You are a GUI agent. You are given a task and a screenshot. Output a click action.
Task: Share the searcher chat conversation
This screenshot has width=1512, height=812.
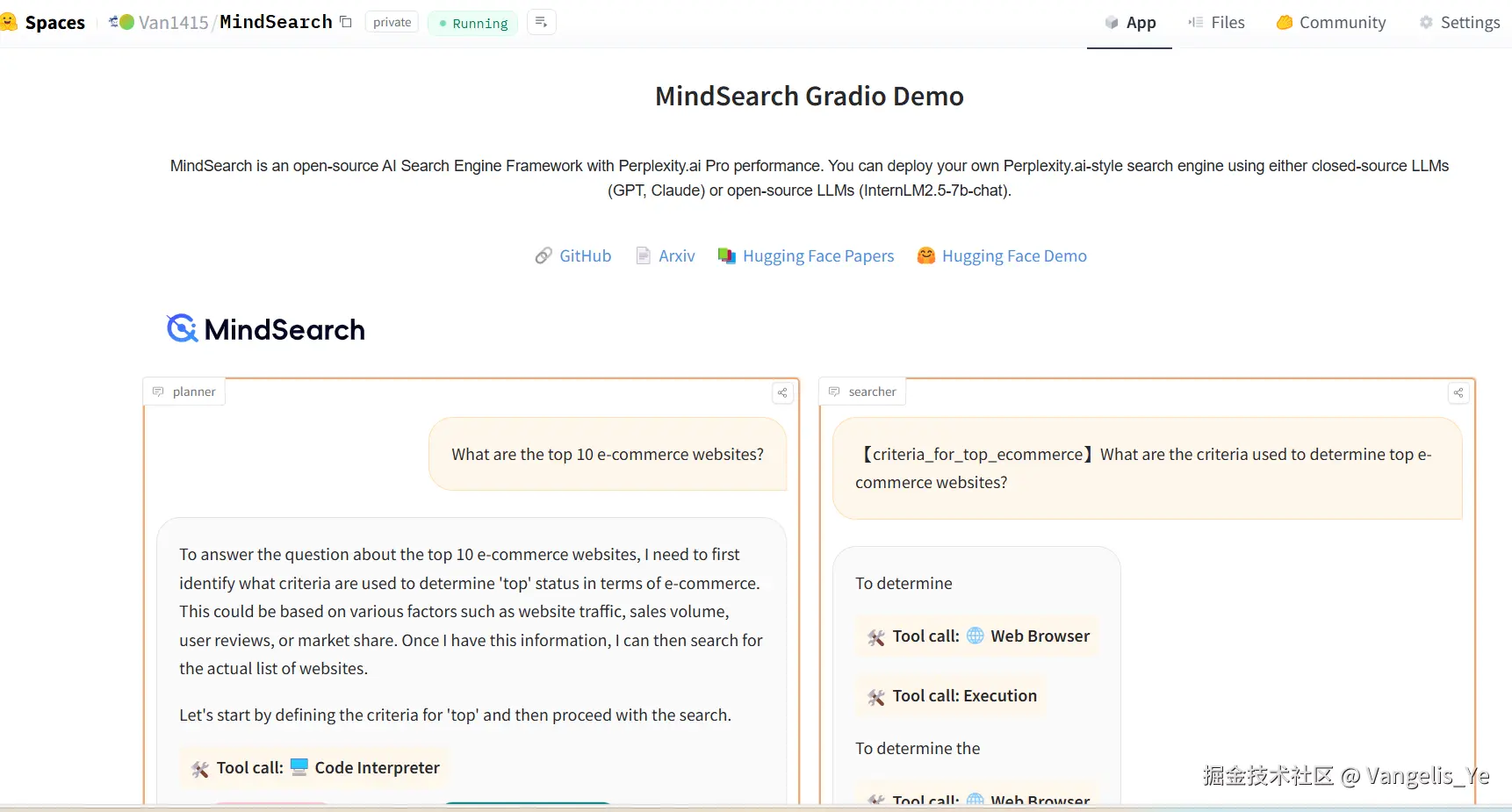(x=1458, y=392)
